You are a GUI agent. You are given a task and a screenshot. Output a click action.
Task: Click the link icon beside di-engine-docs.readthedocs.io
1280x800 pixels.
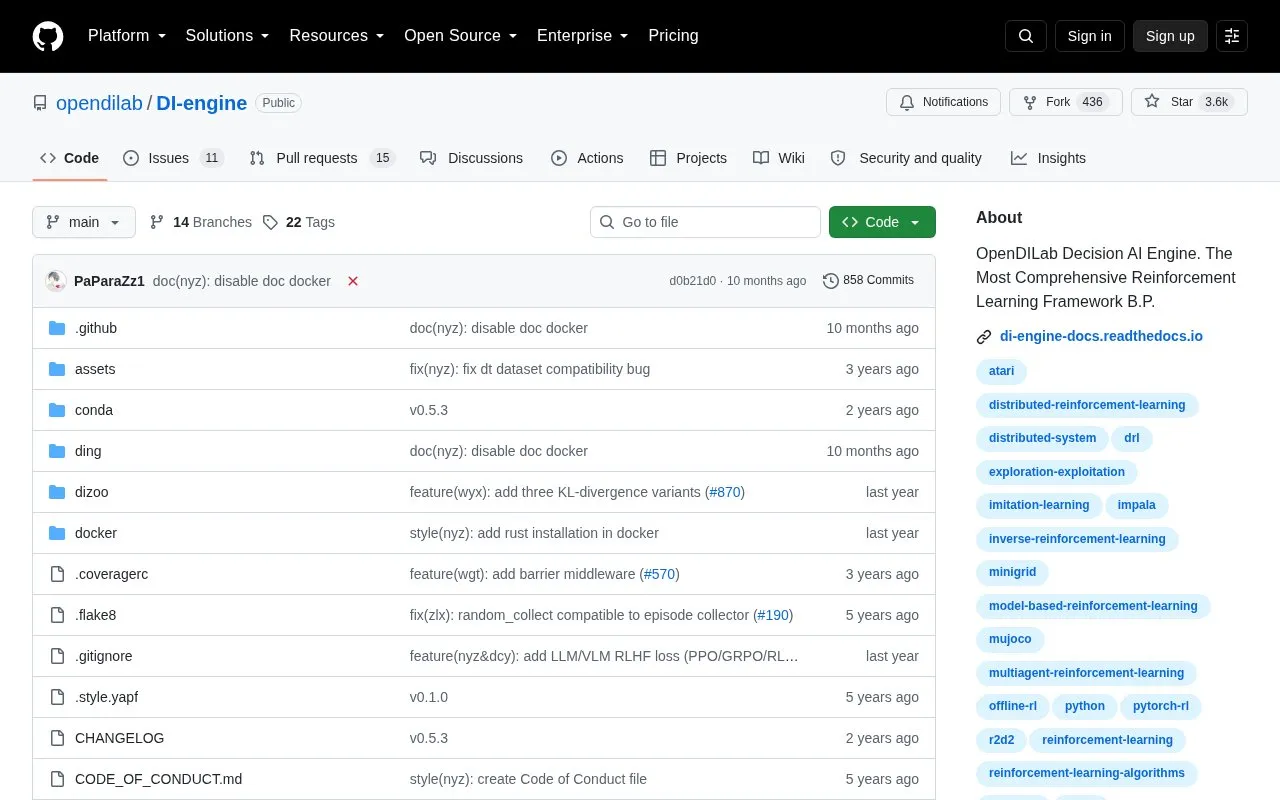click(984, 337)
